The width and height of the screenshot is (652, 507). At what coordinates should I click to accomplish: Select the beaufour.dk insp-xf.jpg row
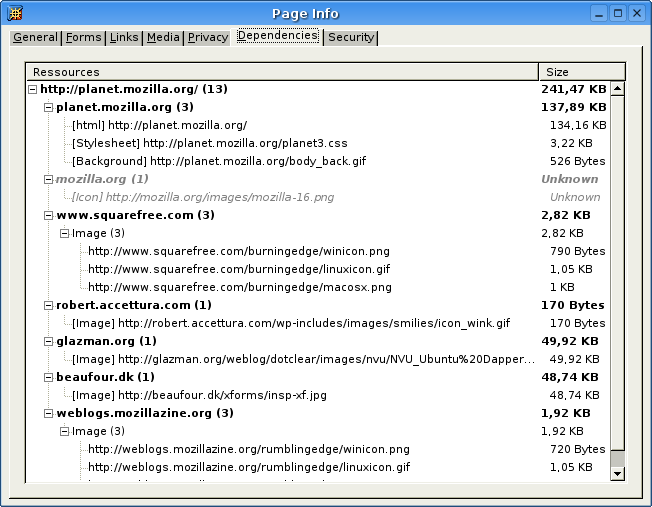pos(318,395)
